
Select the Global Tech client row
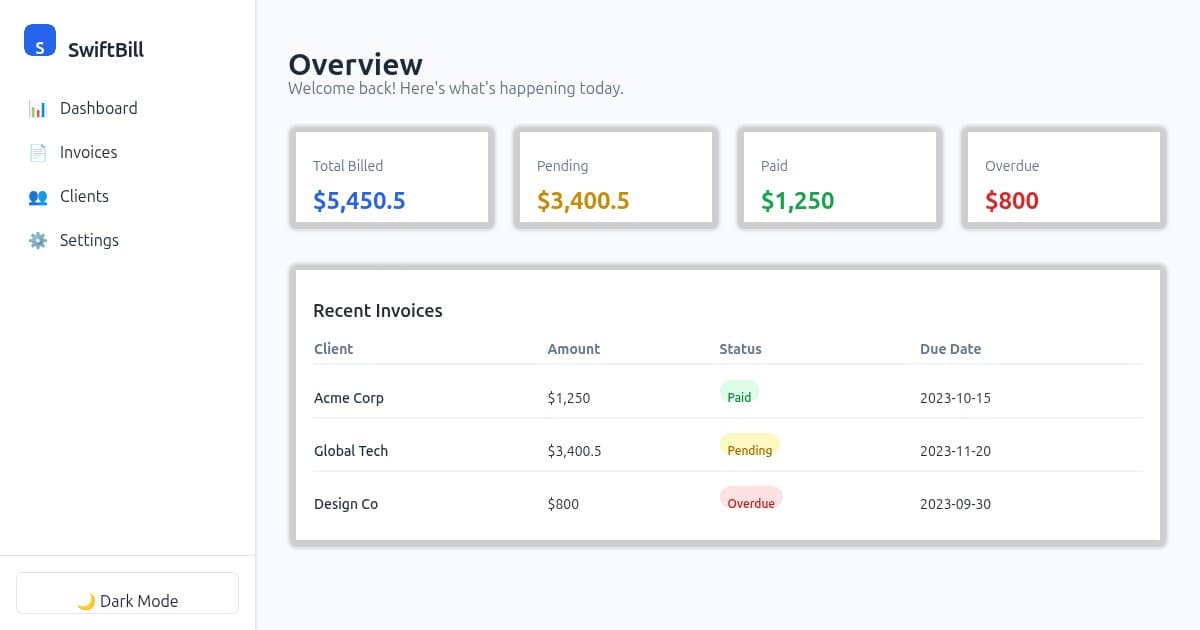(728, 445)
